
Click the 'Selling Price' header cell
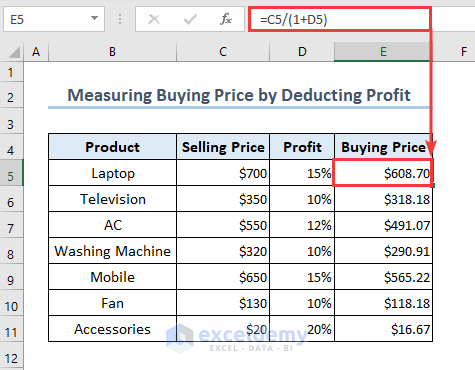(223, 147)
